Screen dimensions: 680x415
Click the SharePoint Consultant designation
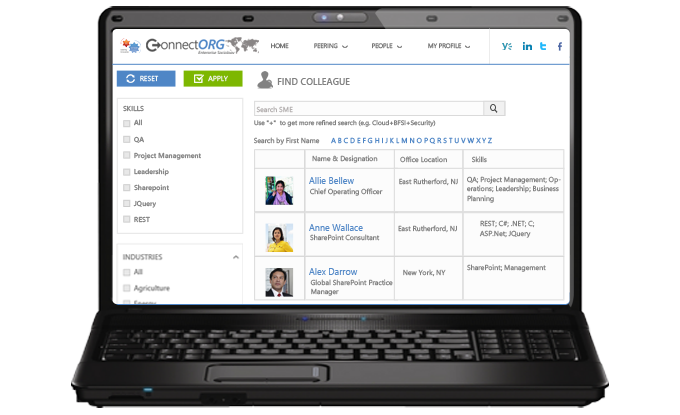tap(344, 238)
